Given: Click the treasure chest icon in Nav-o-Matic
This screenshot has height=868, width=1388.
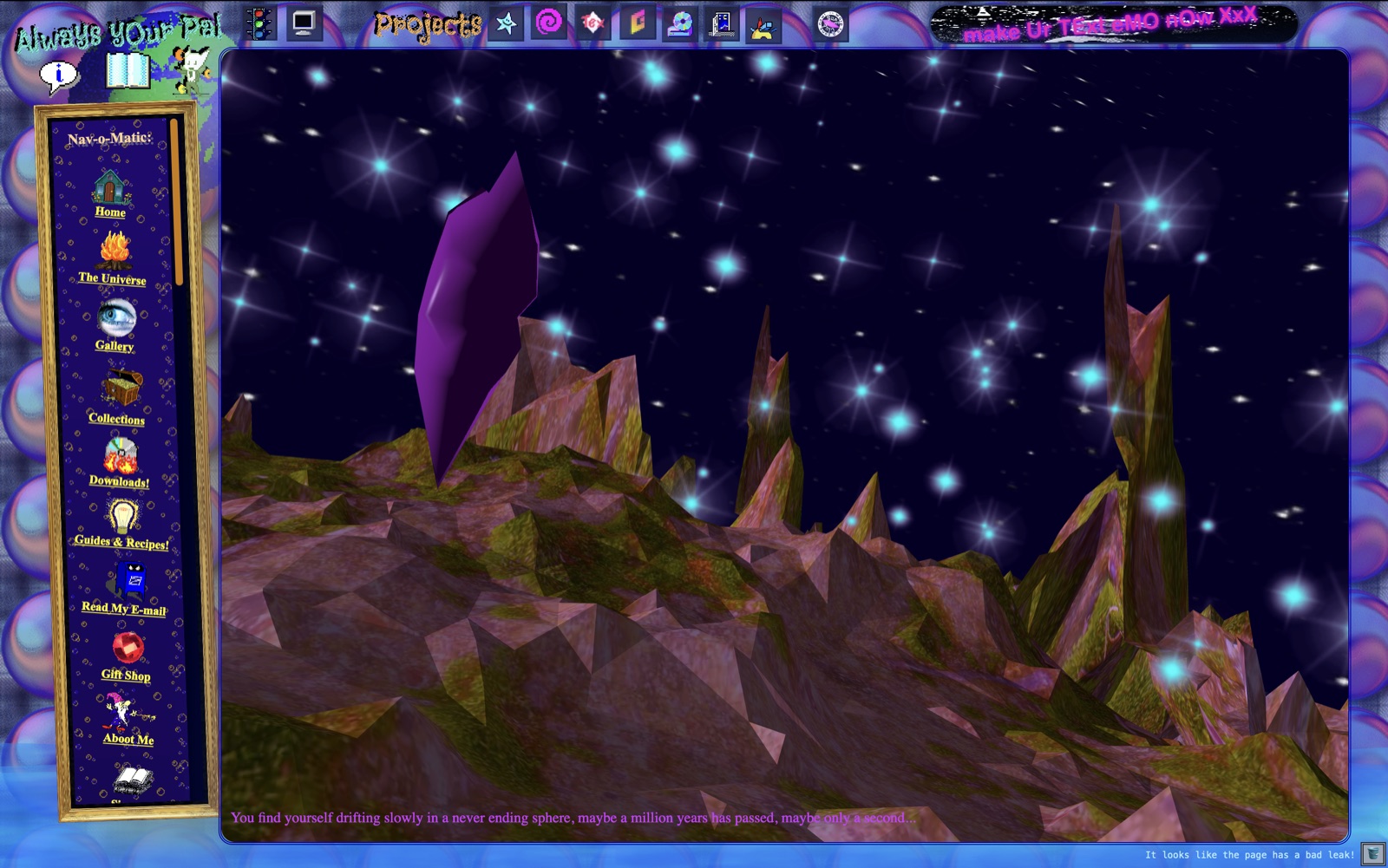Looking at the screenshot, I should click(x=121, y=388).
